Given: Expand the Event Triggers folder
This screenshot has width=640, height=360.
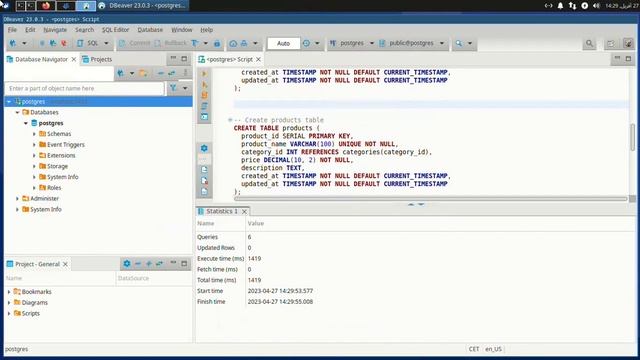Looking at the screenshot, I should pos(34,144).
